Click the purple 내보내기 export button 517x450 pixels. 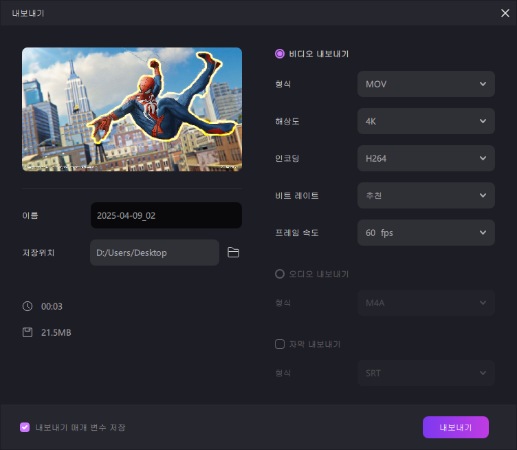(456, 427)
